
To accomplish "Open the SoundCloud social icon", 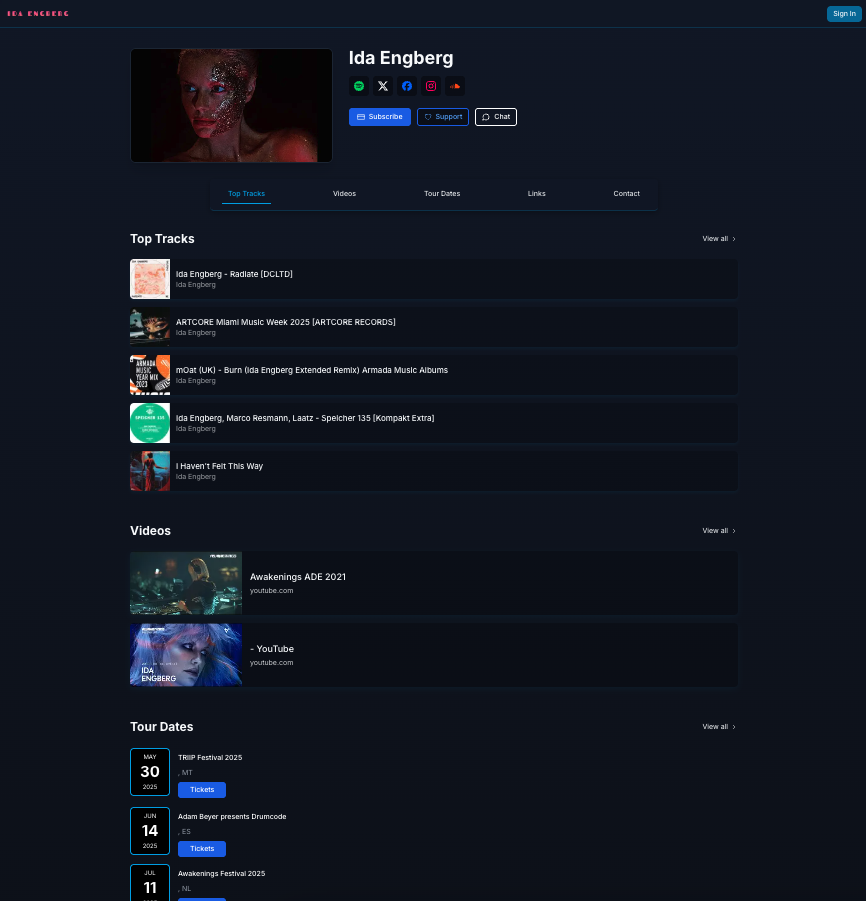I will [455, 87].
